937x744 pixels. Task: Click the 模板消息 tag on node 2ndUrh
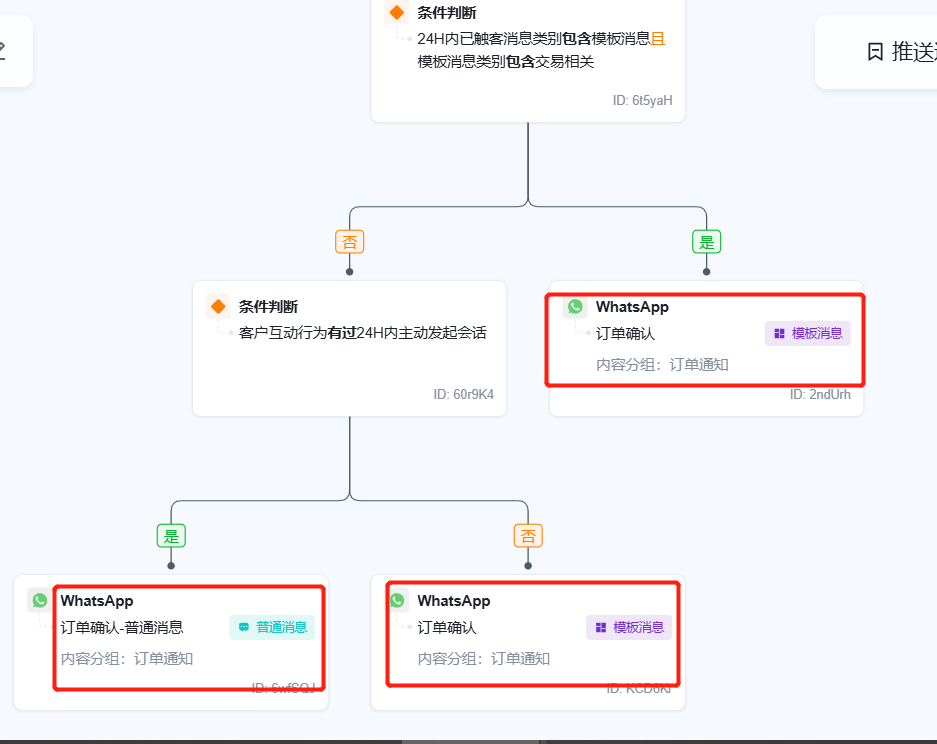click(x=807, y=333)
